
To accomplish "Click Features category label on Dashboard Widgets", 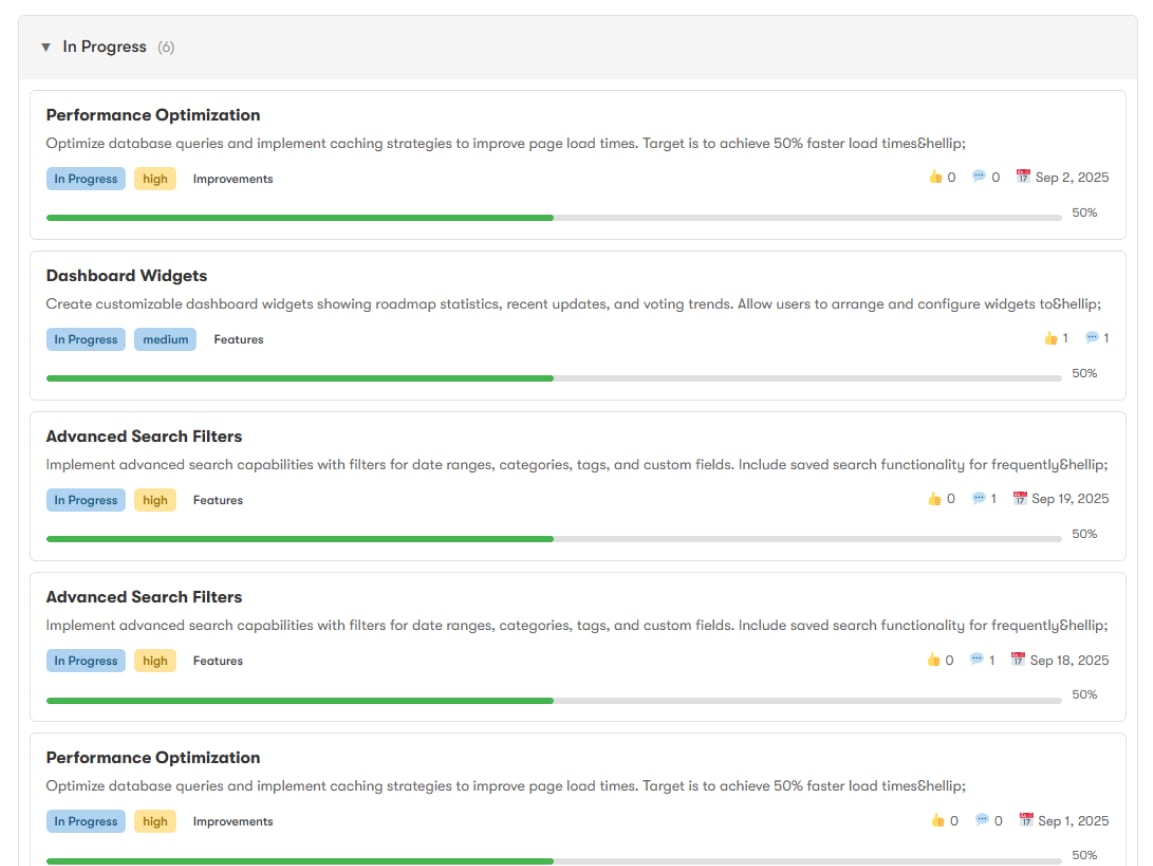I will click(239, 340).
